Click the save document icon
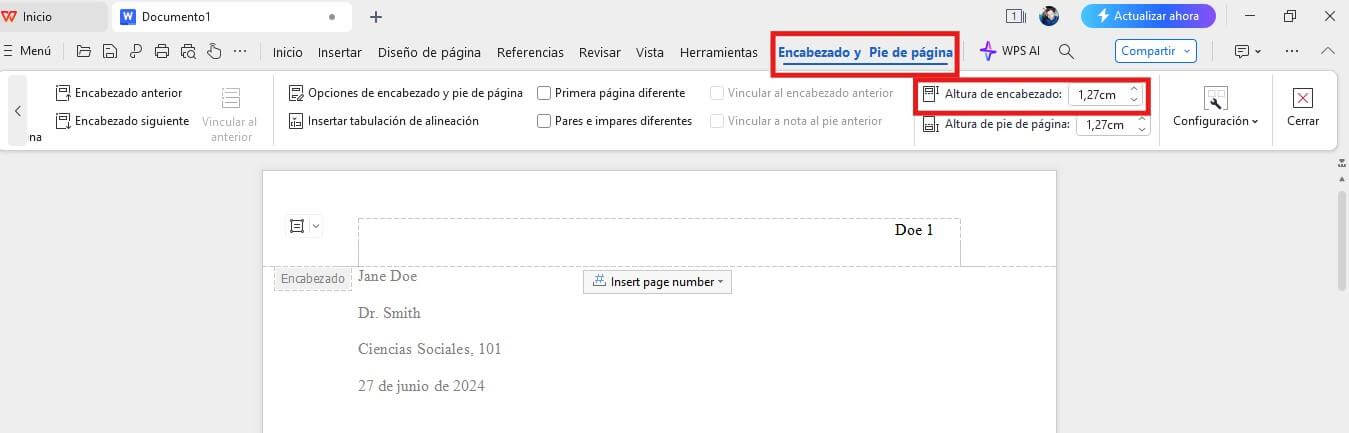 pos(110,51)
